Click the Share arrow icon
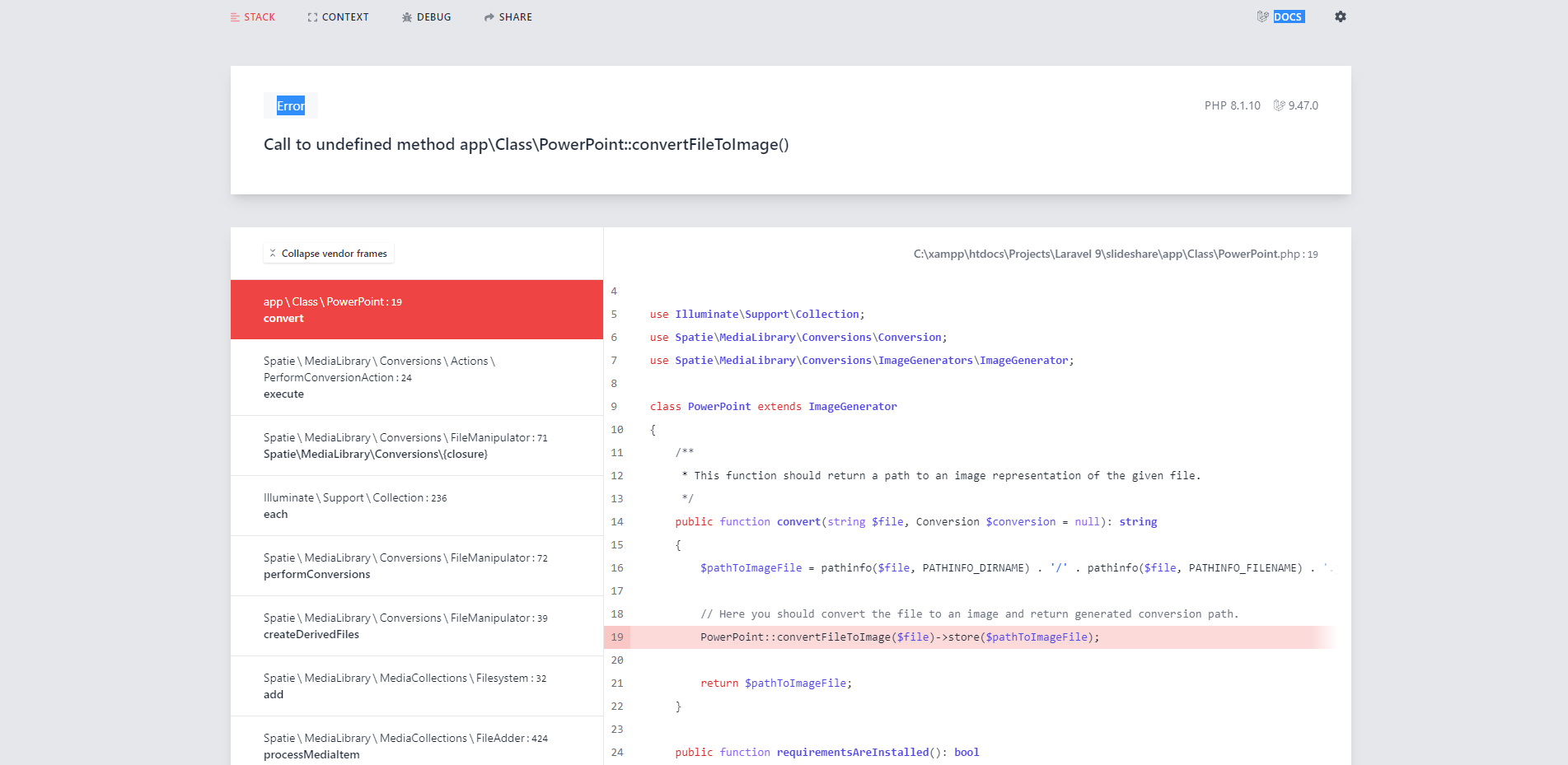This screenshot has height=765, width=1568. pos(489,17)
